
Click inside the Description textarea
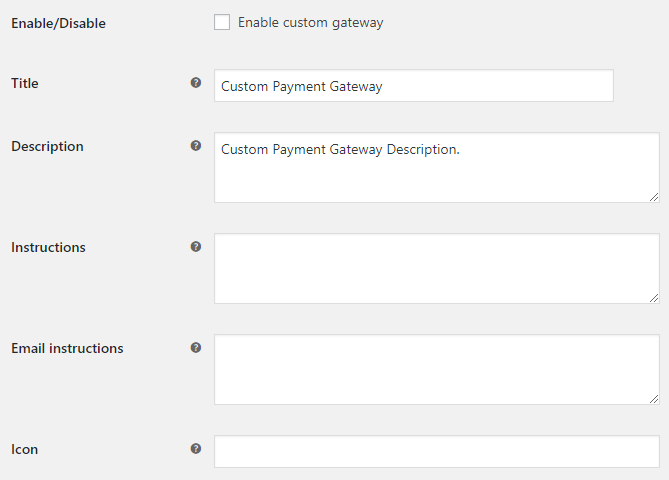(437, 168)
